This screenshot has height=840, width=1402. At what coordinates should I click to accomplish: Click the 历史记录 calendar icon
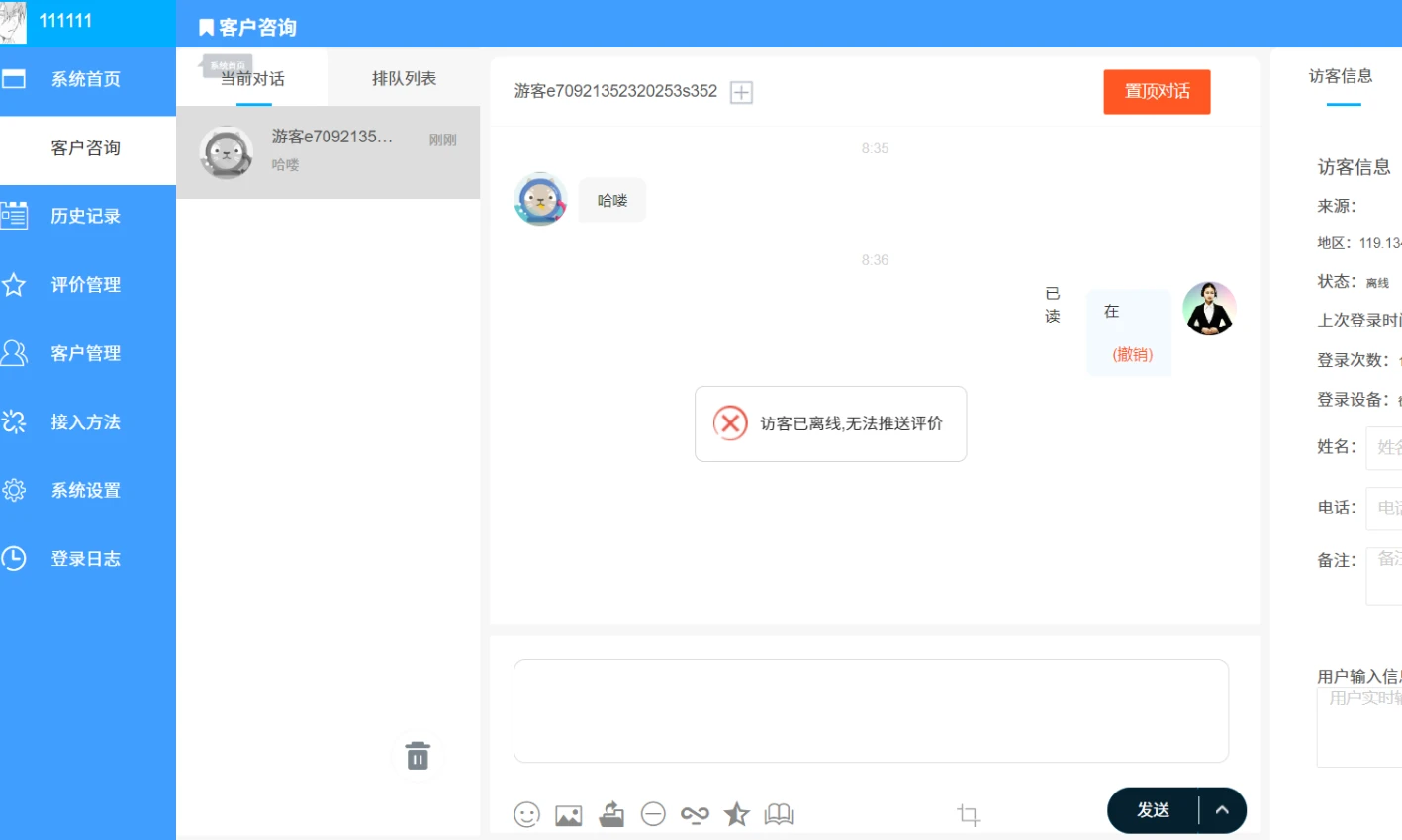coord(14,216)
